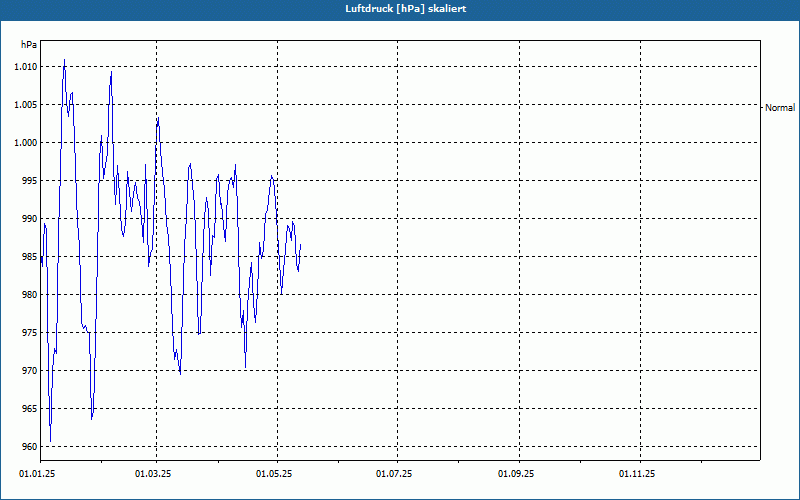Click the chart title 'Luftdruck [hPa] skaliert'
This screenshot has height=500, width=800.
406,9
